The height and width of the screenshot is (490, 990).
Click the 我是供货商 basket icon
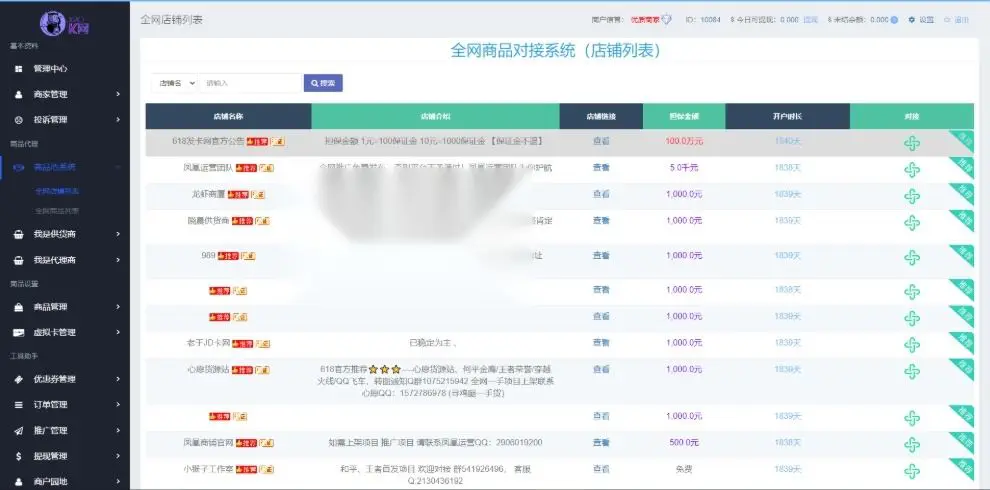click(x=18, y=234)
